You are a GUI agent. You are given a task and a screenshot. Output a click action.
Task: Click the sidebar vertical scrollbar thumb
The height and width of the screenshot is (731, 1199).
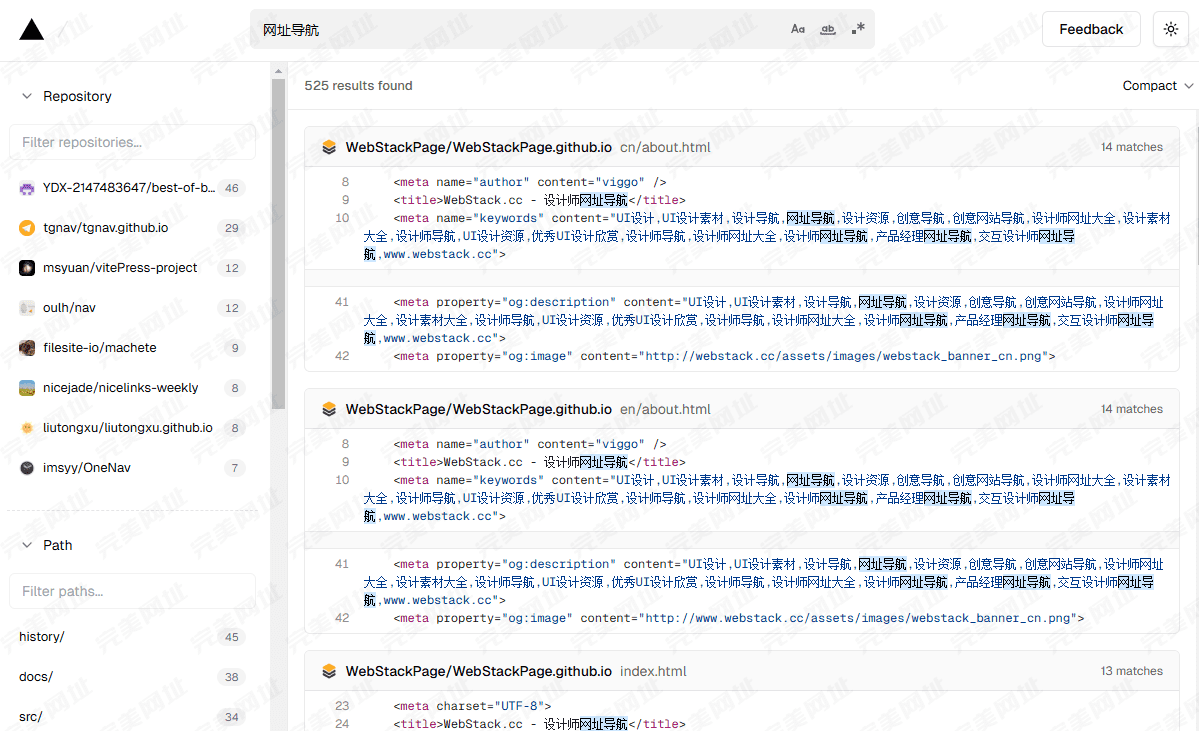(x=278, y=243)
